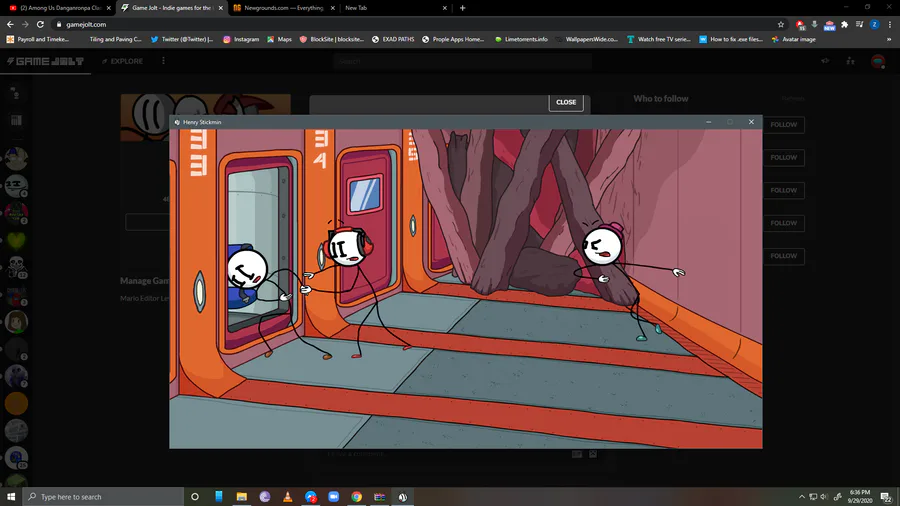Open the Chrome three-dot menu
This screenshot has width=900, height=506.
click(889, 24)
